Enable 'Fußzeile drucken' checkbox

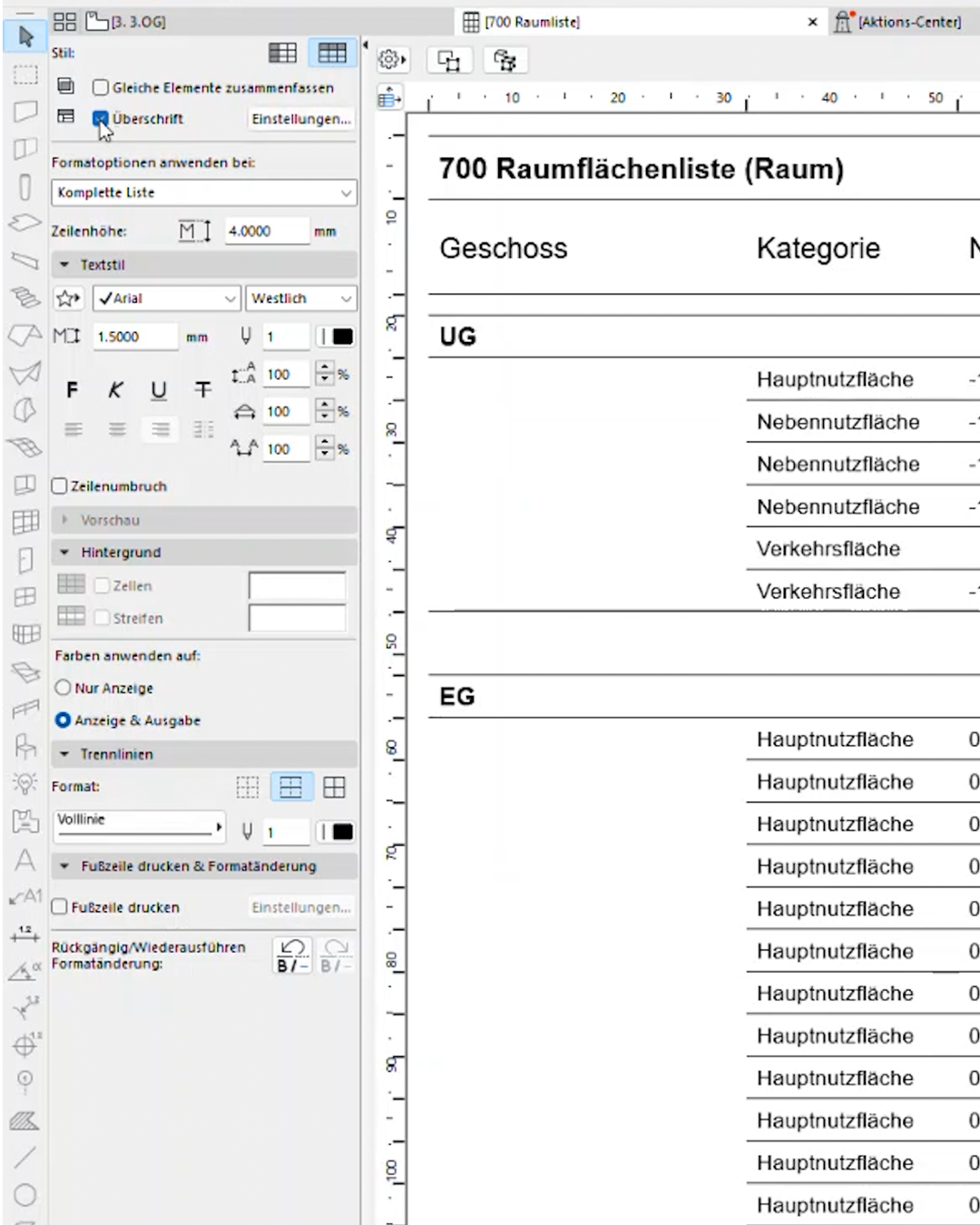point(60,906)
